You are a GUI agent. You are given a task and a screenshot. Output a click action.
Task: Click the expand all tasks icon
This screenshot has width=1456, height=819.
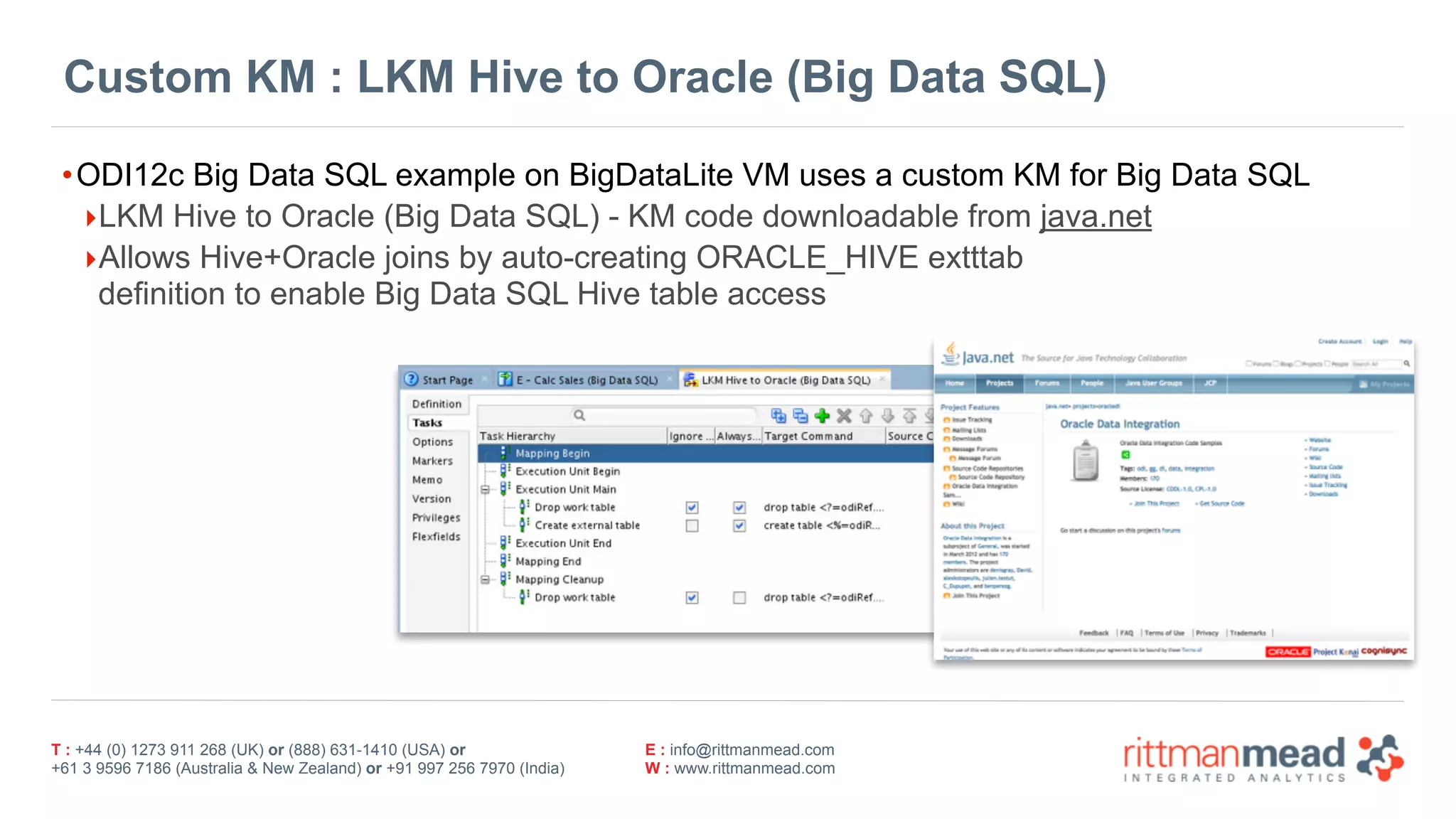coord(778,416)
